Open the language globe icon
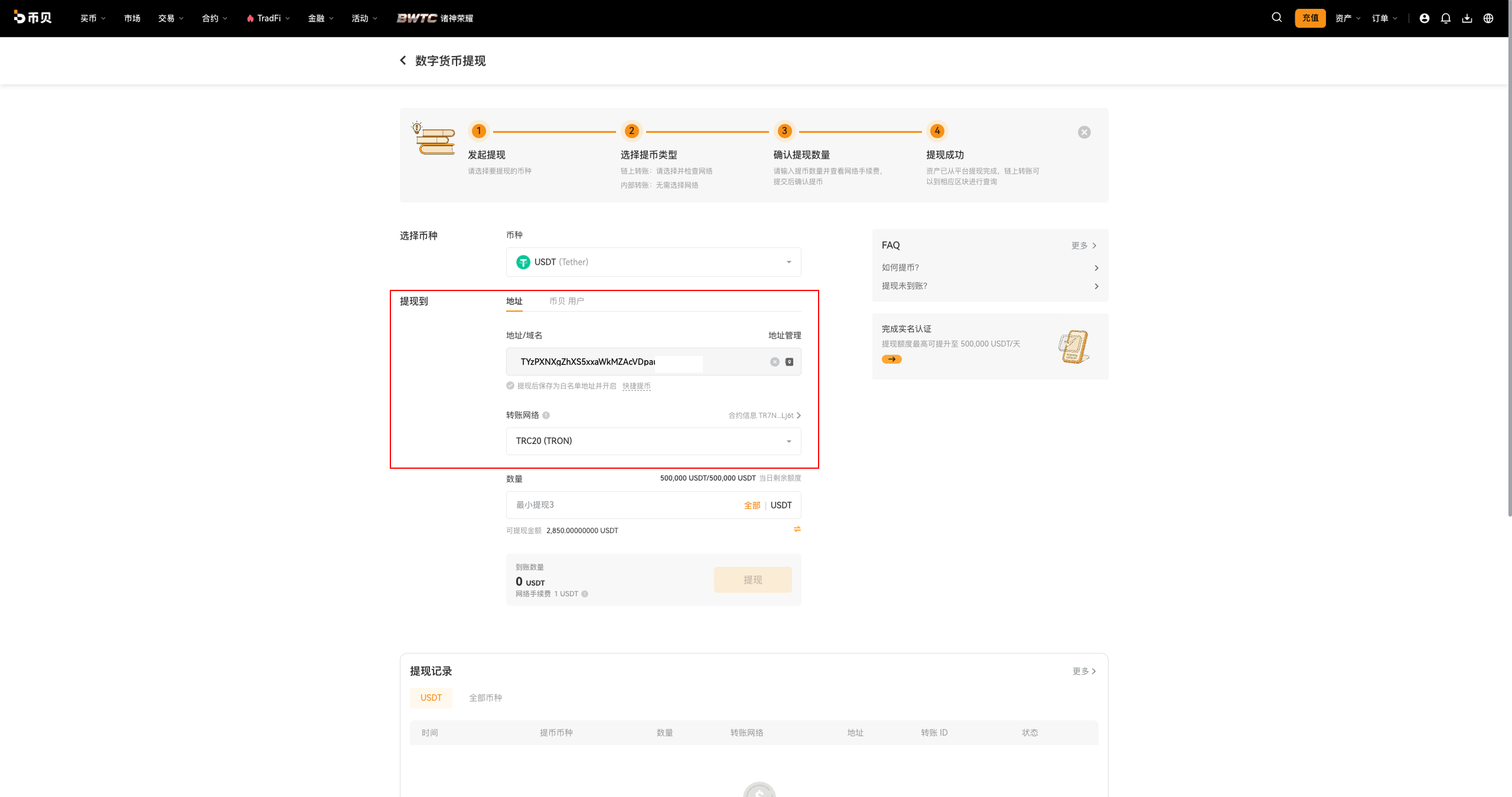The image size is (1512, 797). tap(1488, 18)
